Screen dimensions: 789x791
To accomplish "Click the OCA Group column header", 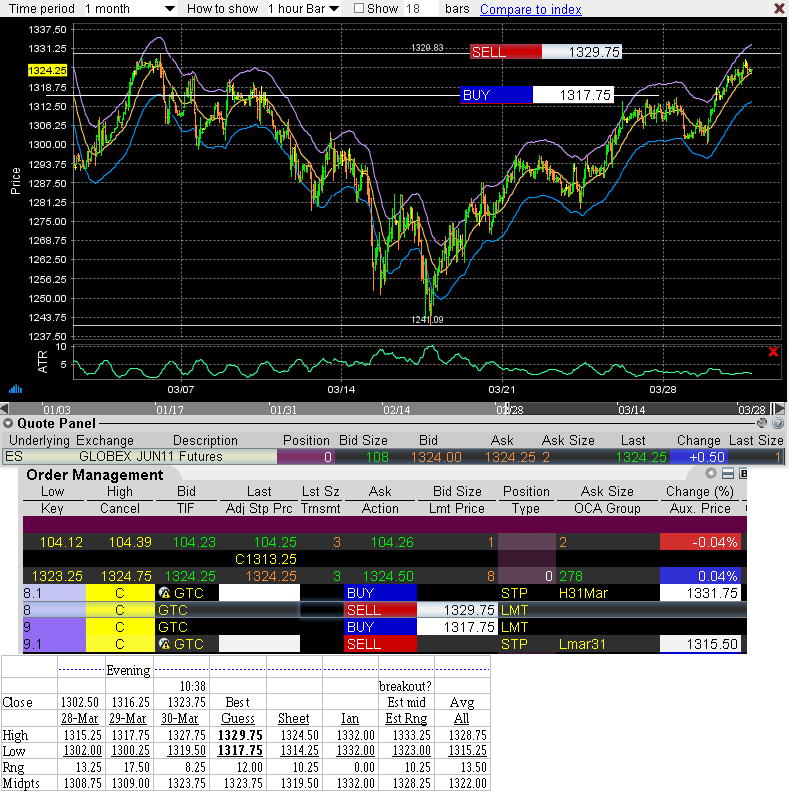I will tap(607, 508).
